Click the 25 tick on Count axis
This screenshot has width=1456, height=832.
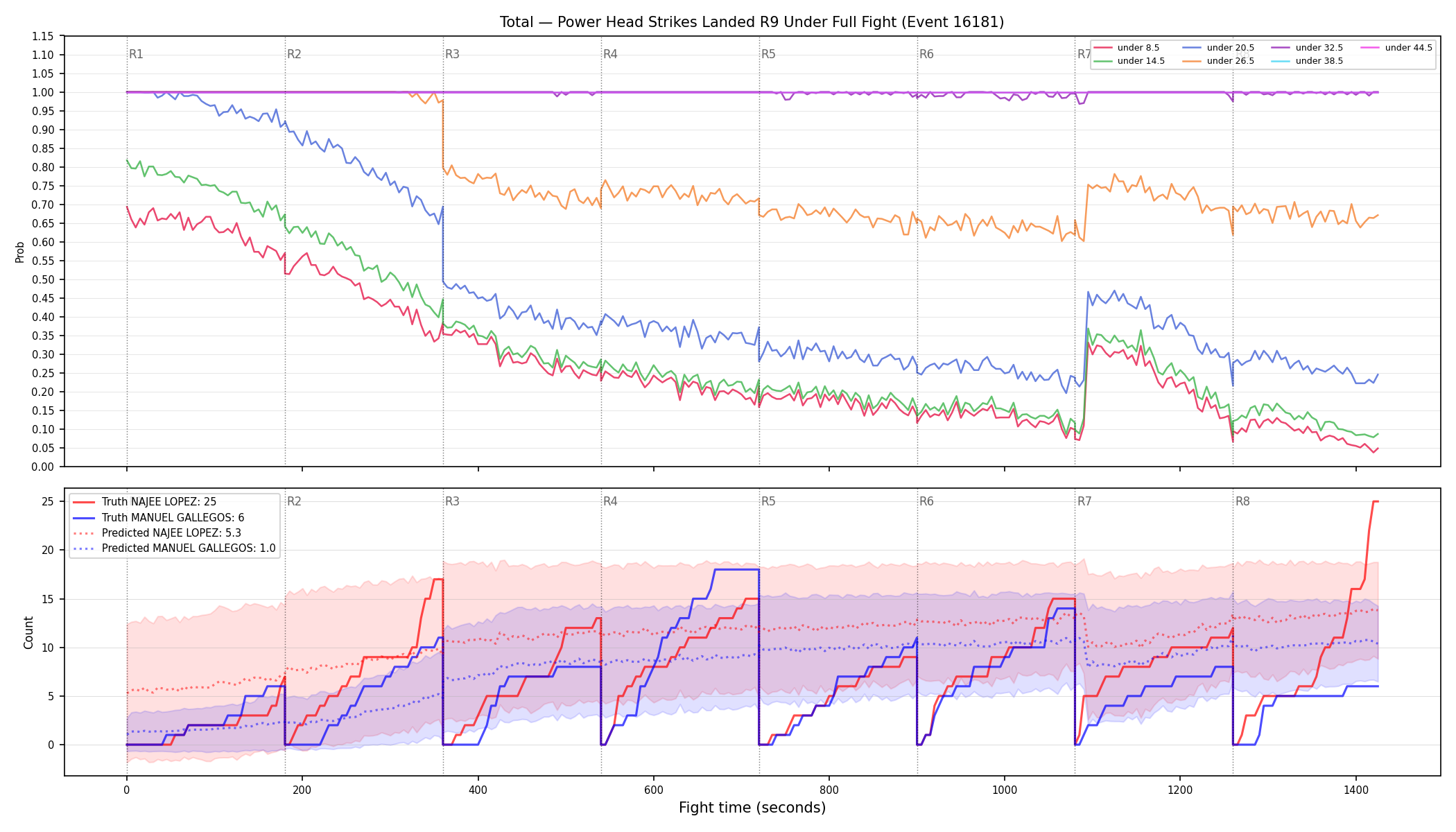[48, 501]
